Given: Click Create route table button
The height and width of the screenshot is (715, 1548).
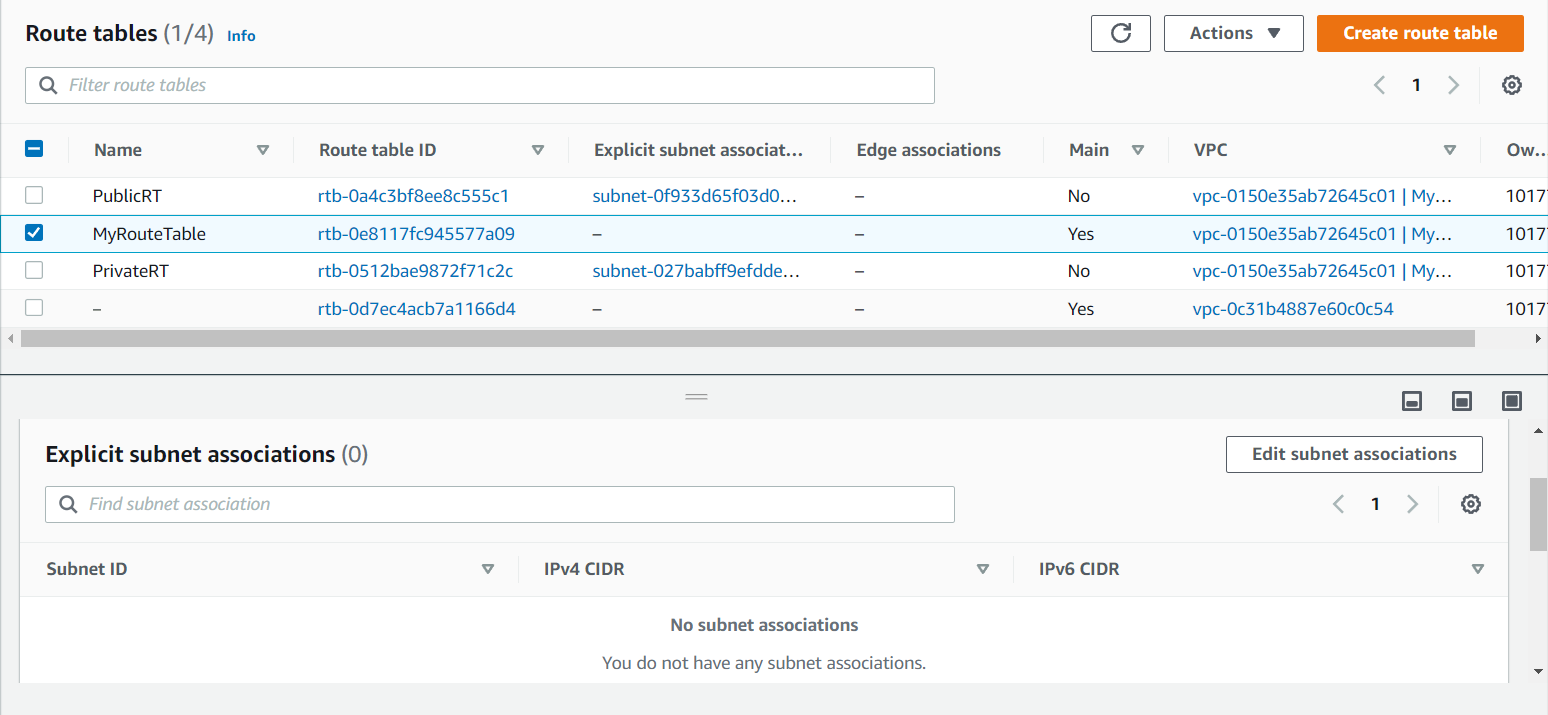Looking at the screenshot, I should pyautogui.click(x=1420, y=33).
